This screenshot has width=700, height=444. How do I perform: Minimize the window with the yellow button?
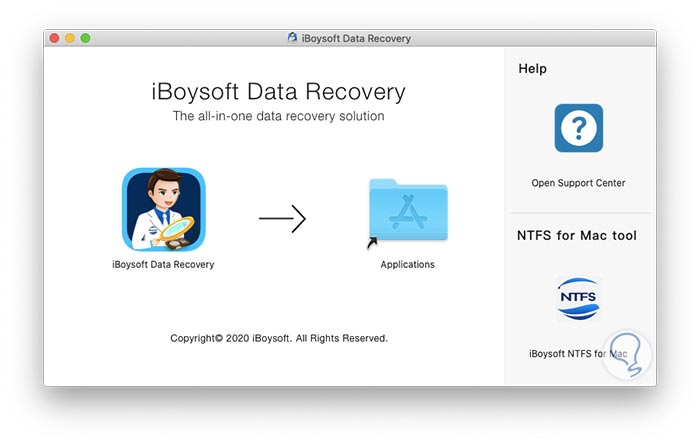coord(70,38)
